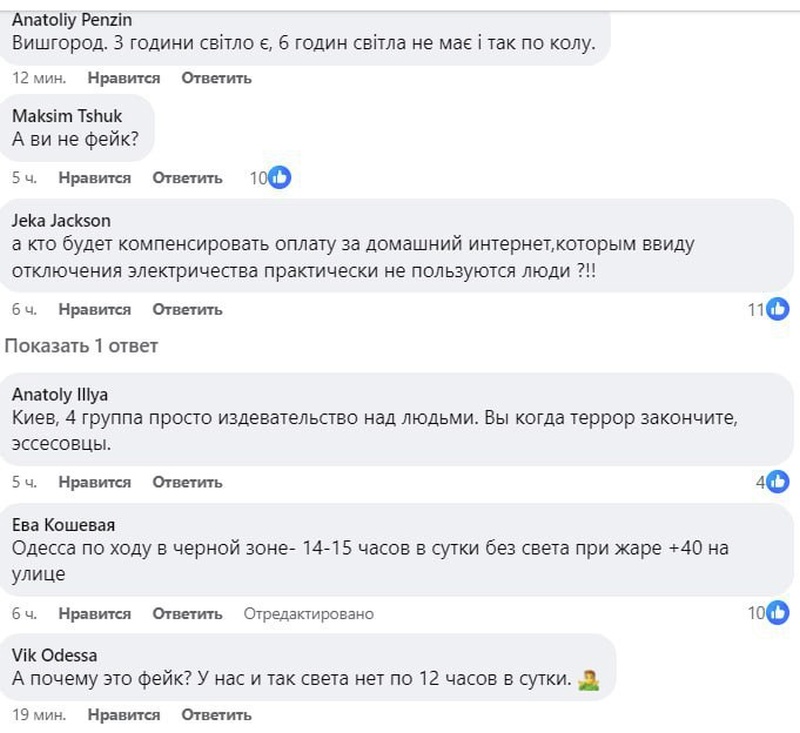This screenshot has height=733, width=800.
Task: View edit history via Отредактировано
Action: click(309, 614)
